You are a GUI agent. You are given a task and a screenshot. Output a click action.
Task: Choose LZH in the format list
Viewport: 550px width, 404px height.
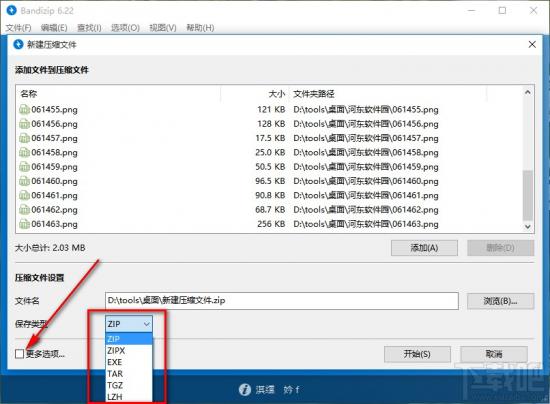pos(129,397)
